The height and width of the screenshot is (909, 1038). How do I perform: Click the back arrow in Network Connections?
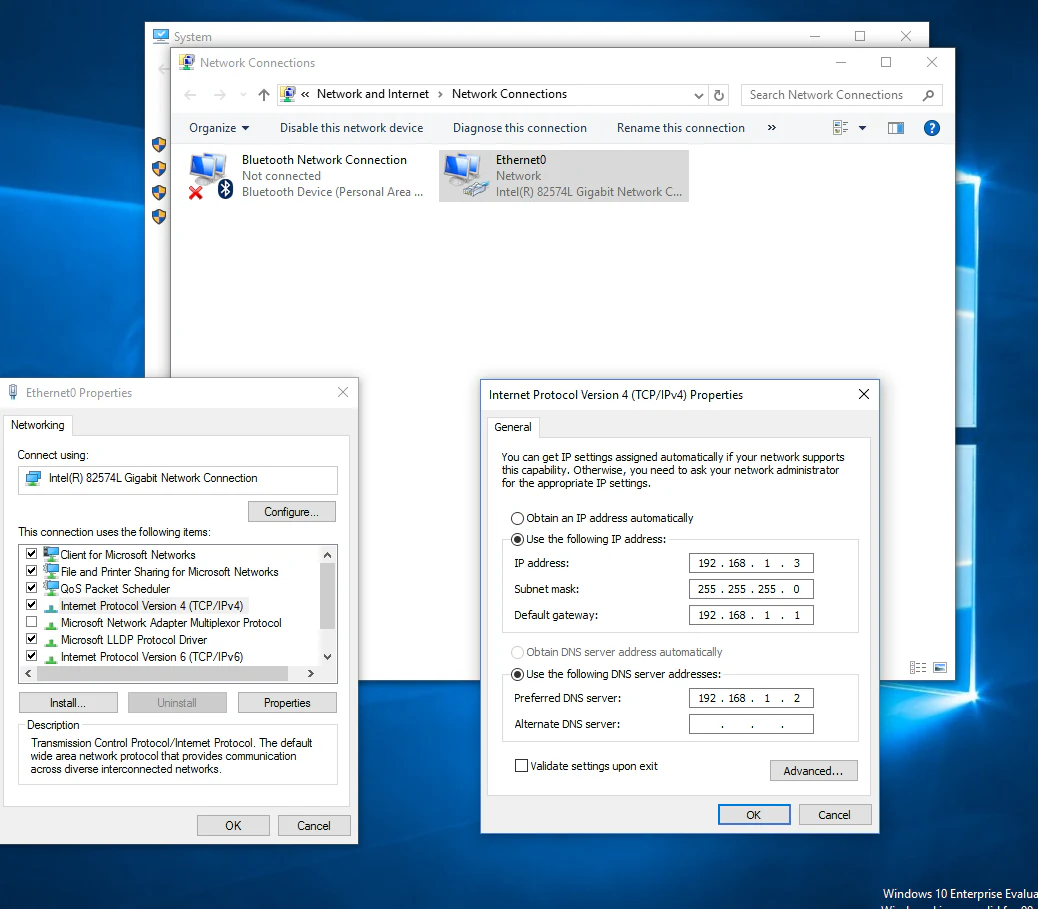click(x=190, y=95)
